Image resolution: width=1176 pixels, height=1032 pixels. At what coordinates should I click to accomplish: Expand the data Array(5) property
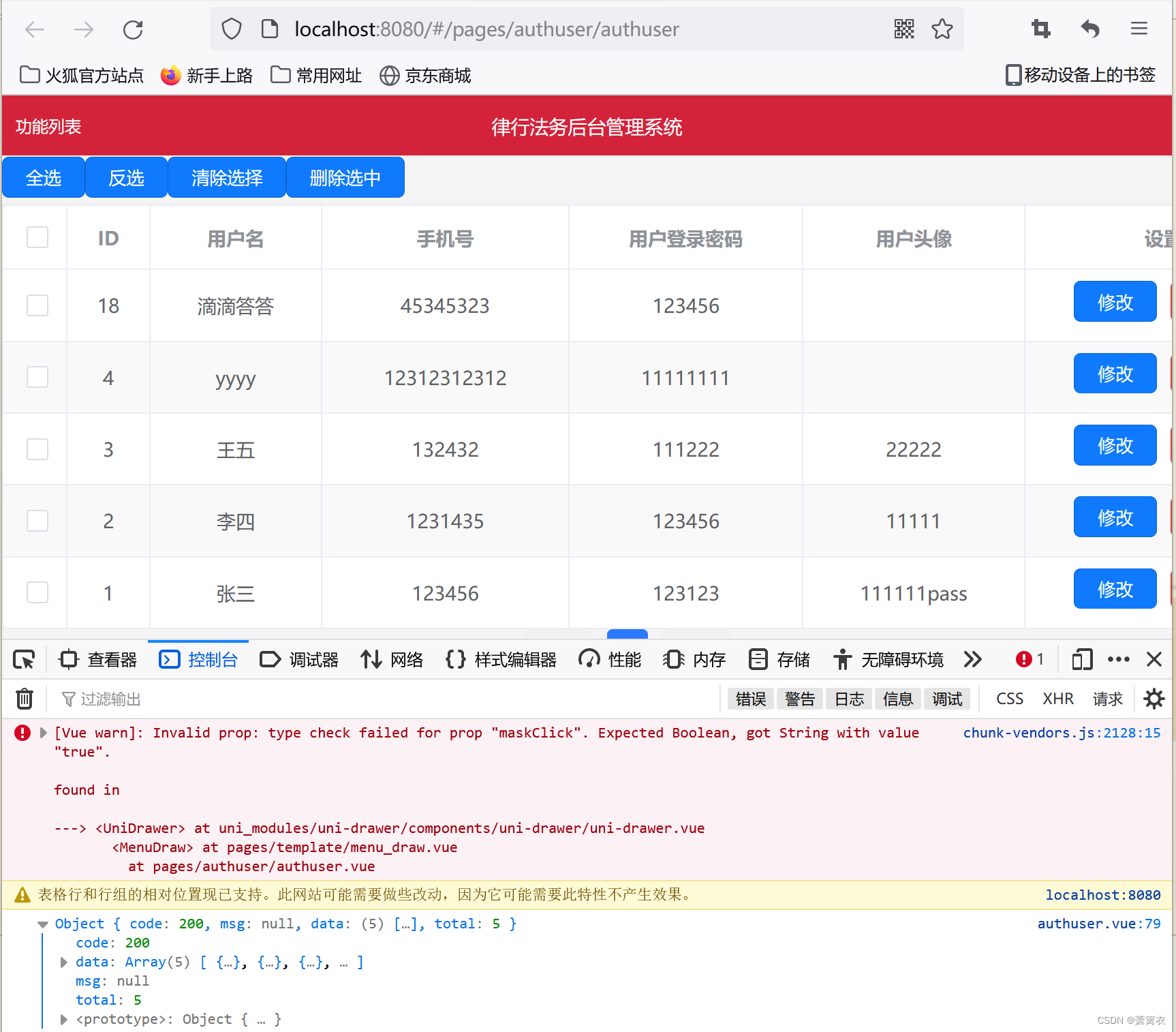[x=63, y=962]
